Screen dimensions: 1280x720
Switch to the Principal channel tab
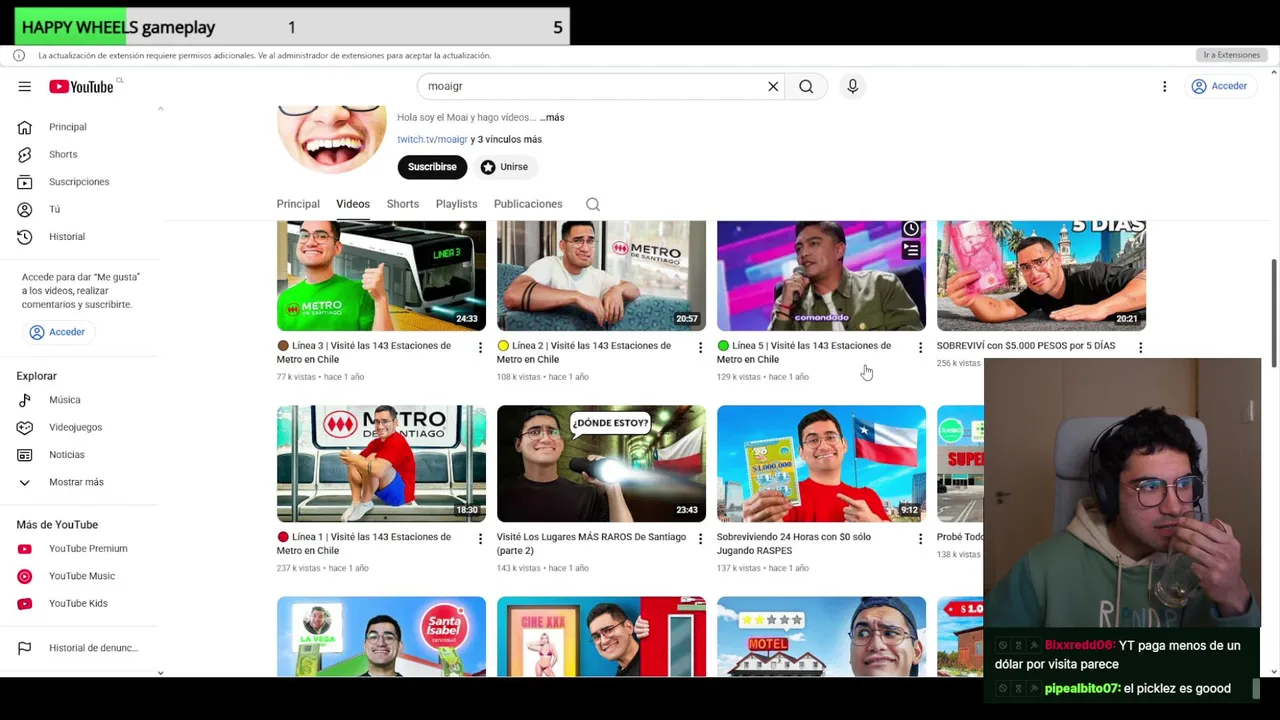(x=298, y=204)
